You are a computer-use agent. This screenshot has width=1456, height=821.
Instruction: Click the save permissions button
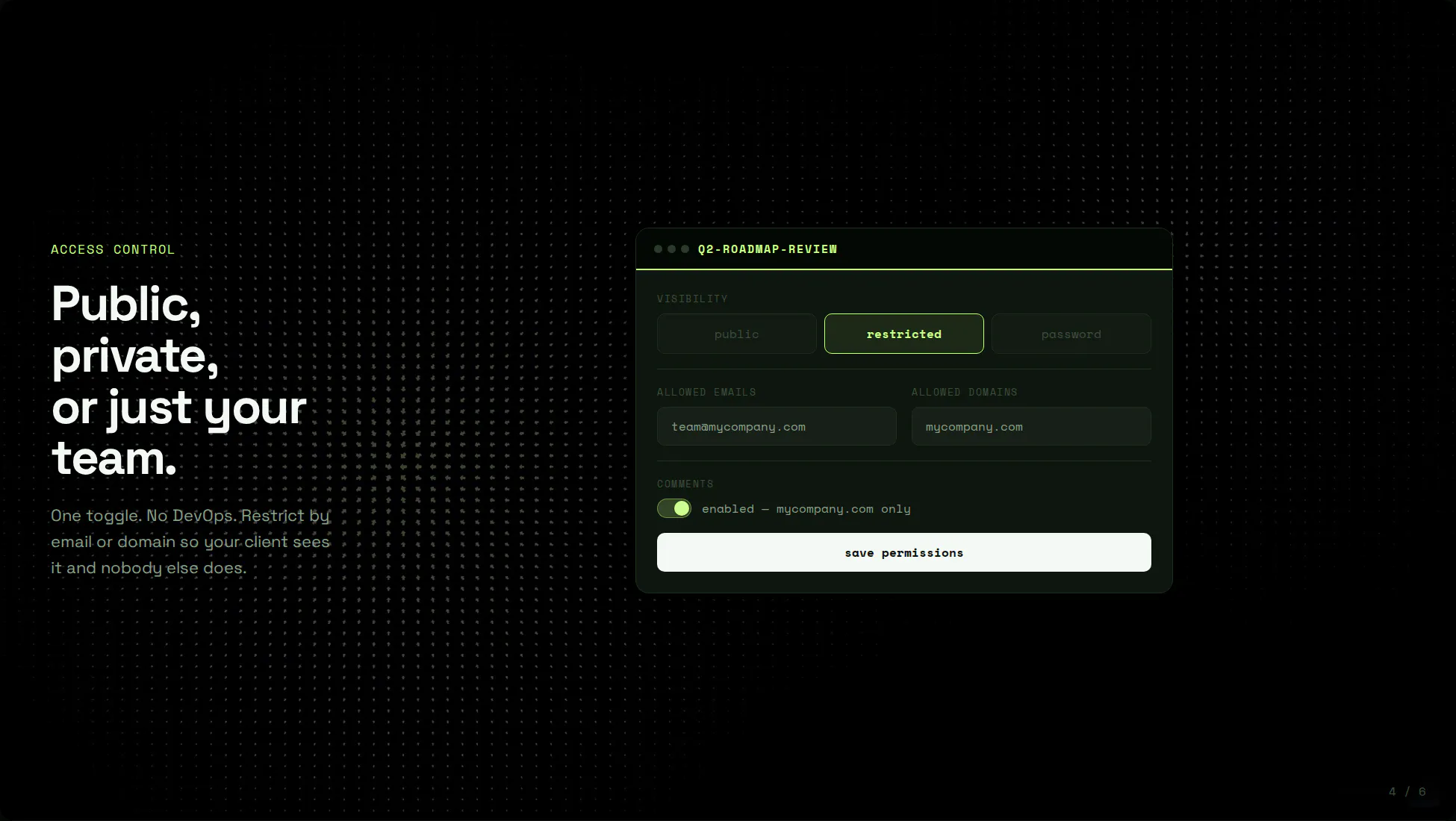(x=903, y=552)
